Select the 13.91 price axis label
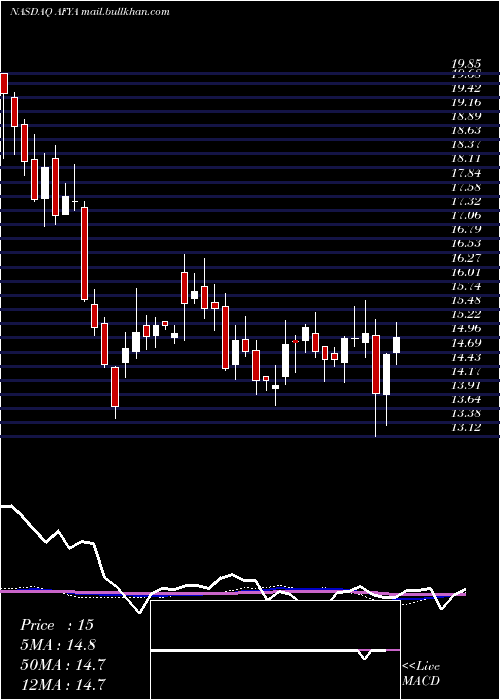 467,385
